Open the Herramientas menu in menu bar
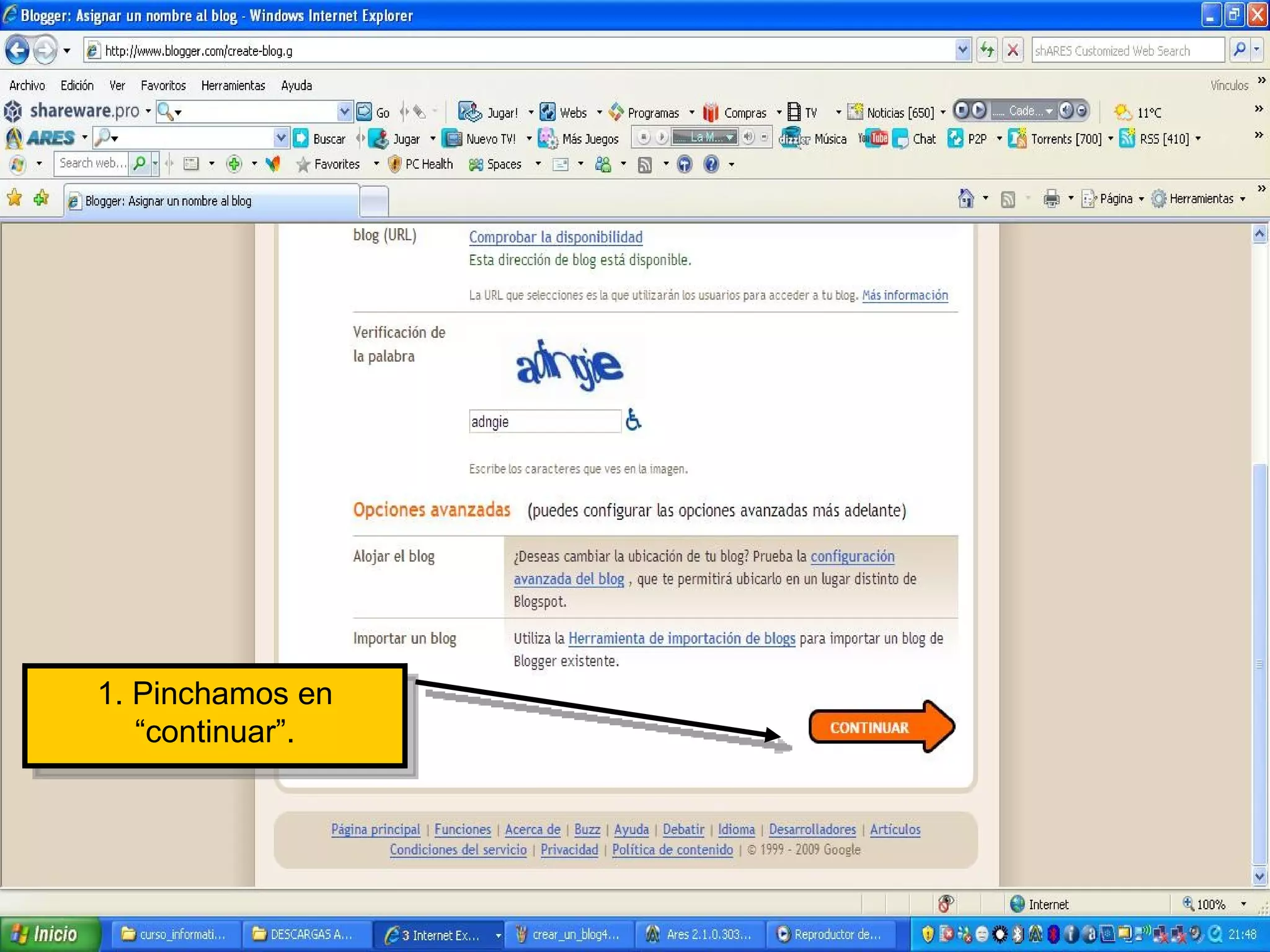1270x952 pixels. tap(233, 86)
